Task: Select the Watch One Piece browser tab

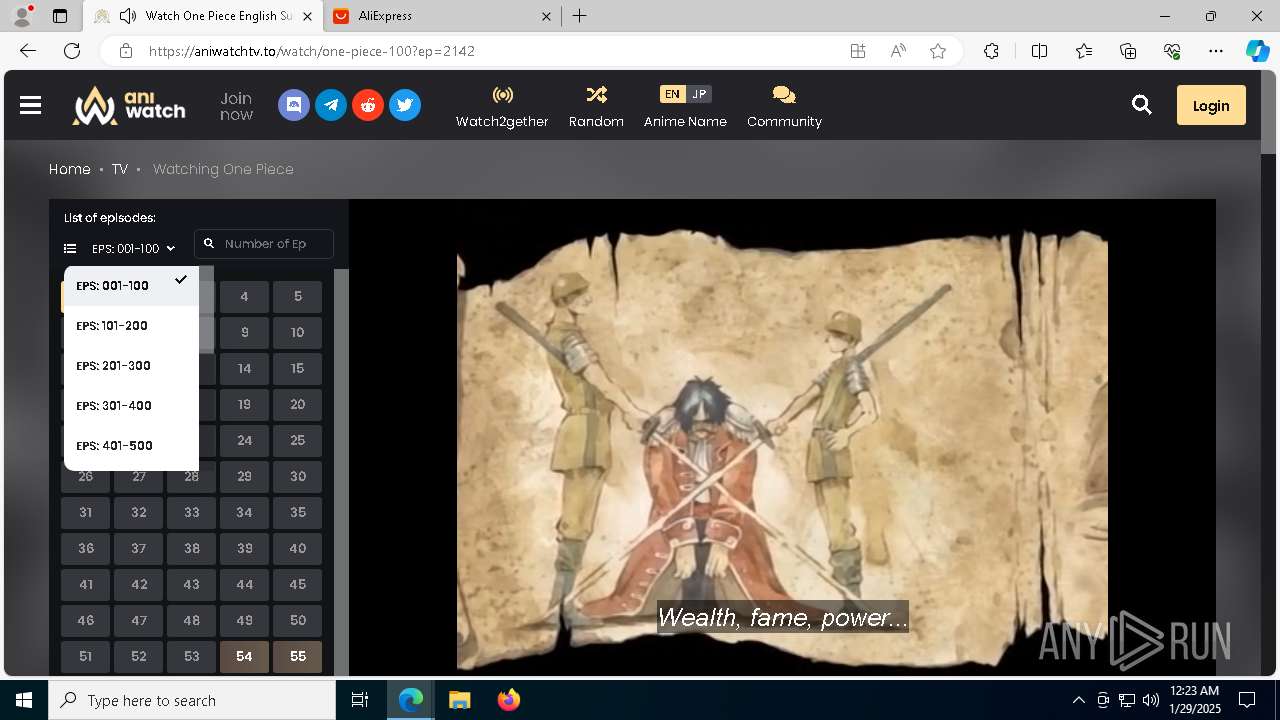Action: 203,16
